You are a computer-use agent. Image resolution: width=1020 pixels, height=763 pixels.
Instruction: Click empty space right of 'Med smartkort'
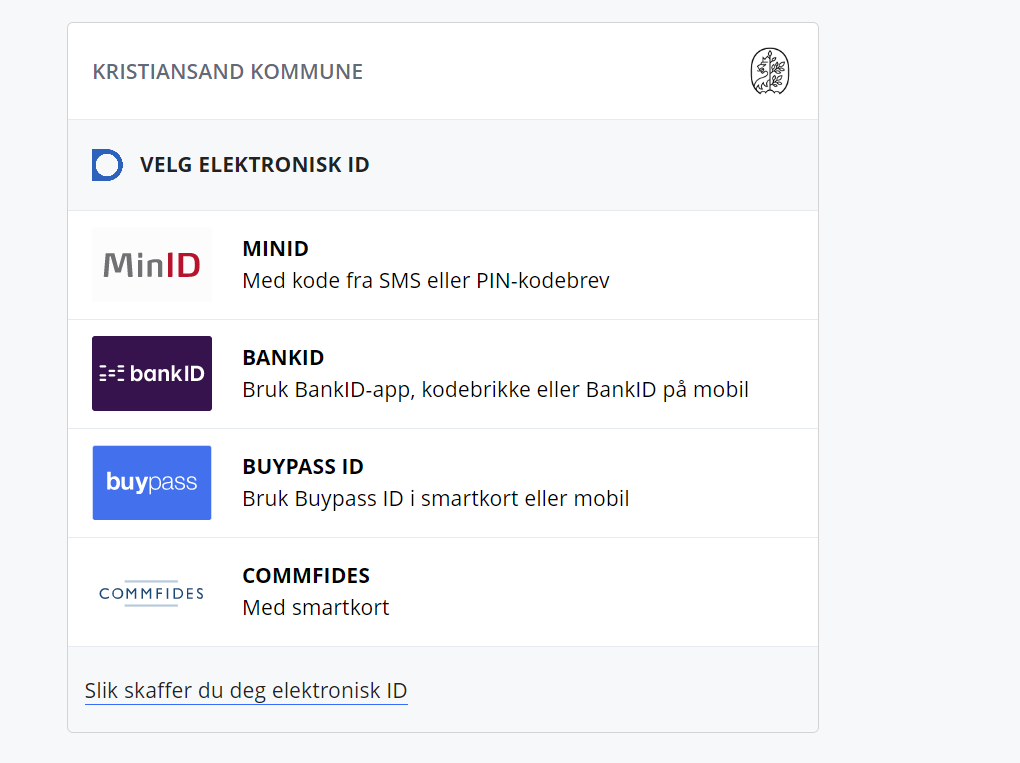(x=600, y=607)
